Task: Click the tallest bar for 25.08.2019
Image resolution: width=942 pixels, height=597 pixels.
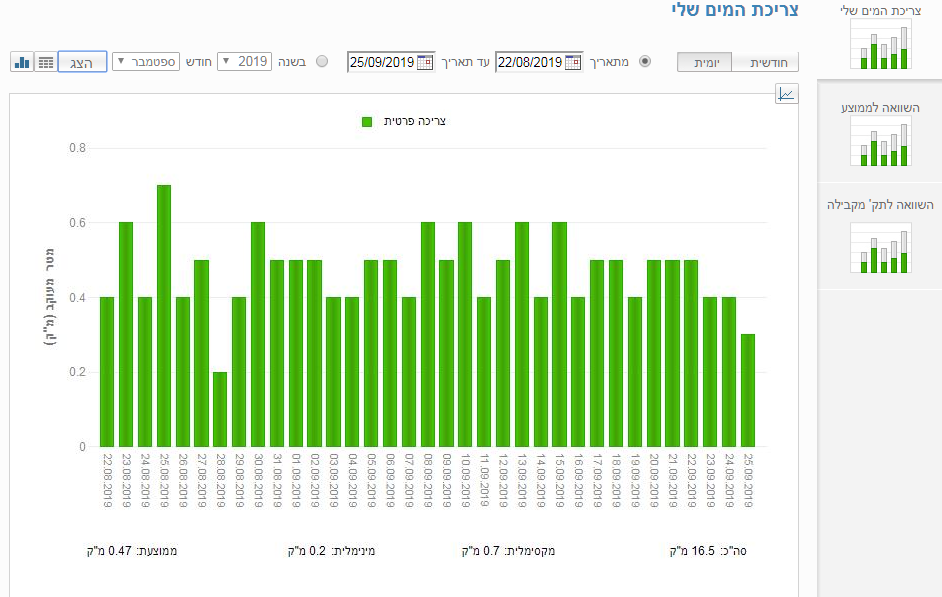Action: pyautogui.click(x=164, y=315)
